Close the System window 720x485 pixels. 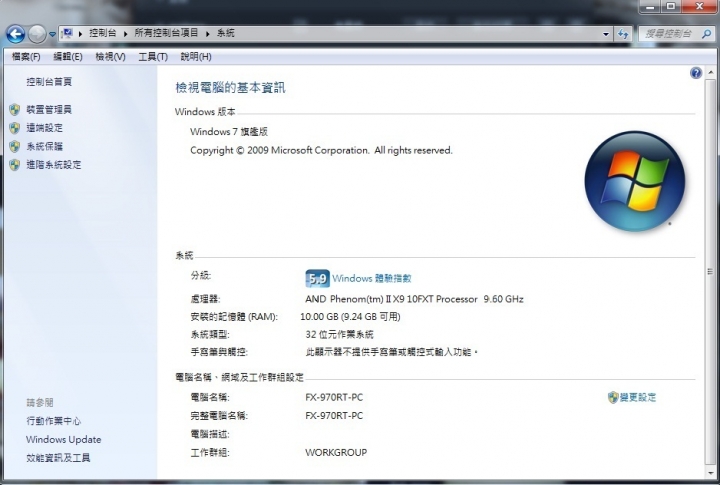click(699, 6)
